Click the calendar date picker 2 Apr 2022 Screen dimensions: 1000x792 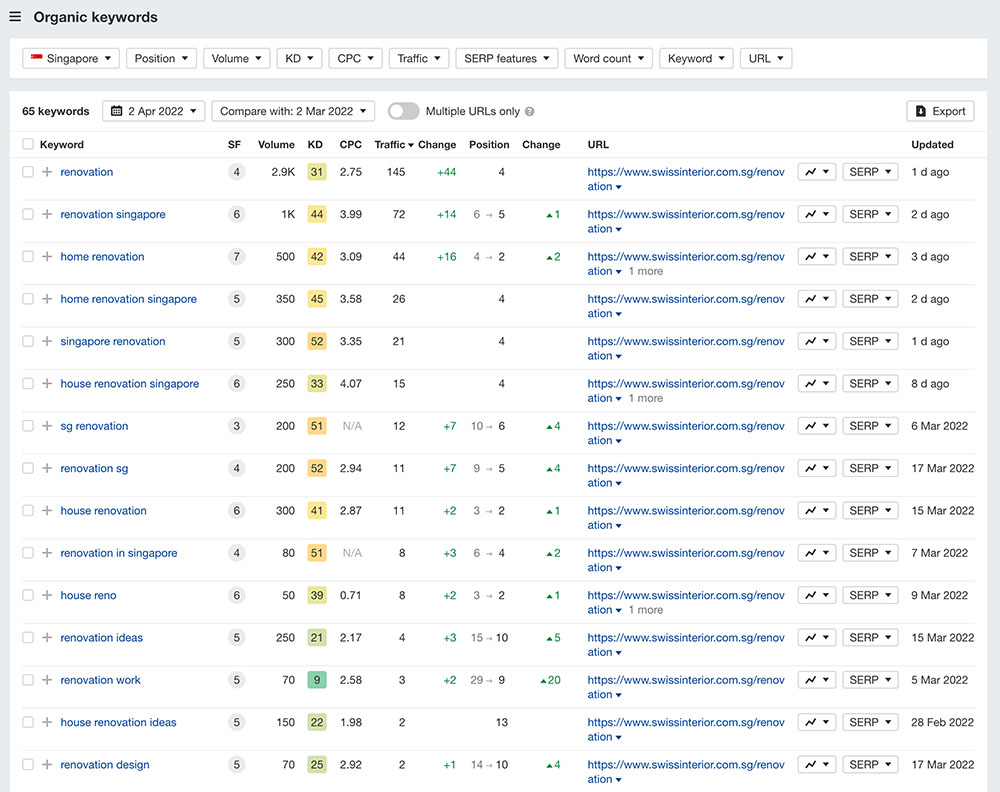pos(154,111)
